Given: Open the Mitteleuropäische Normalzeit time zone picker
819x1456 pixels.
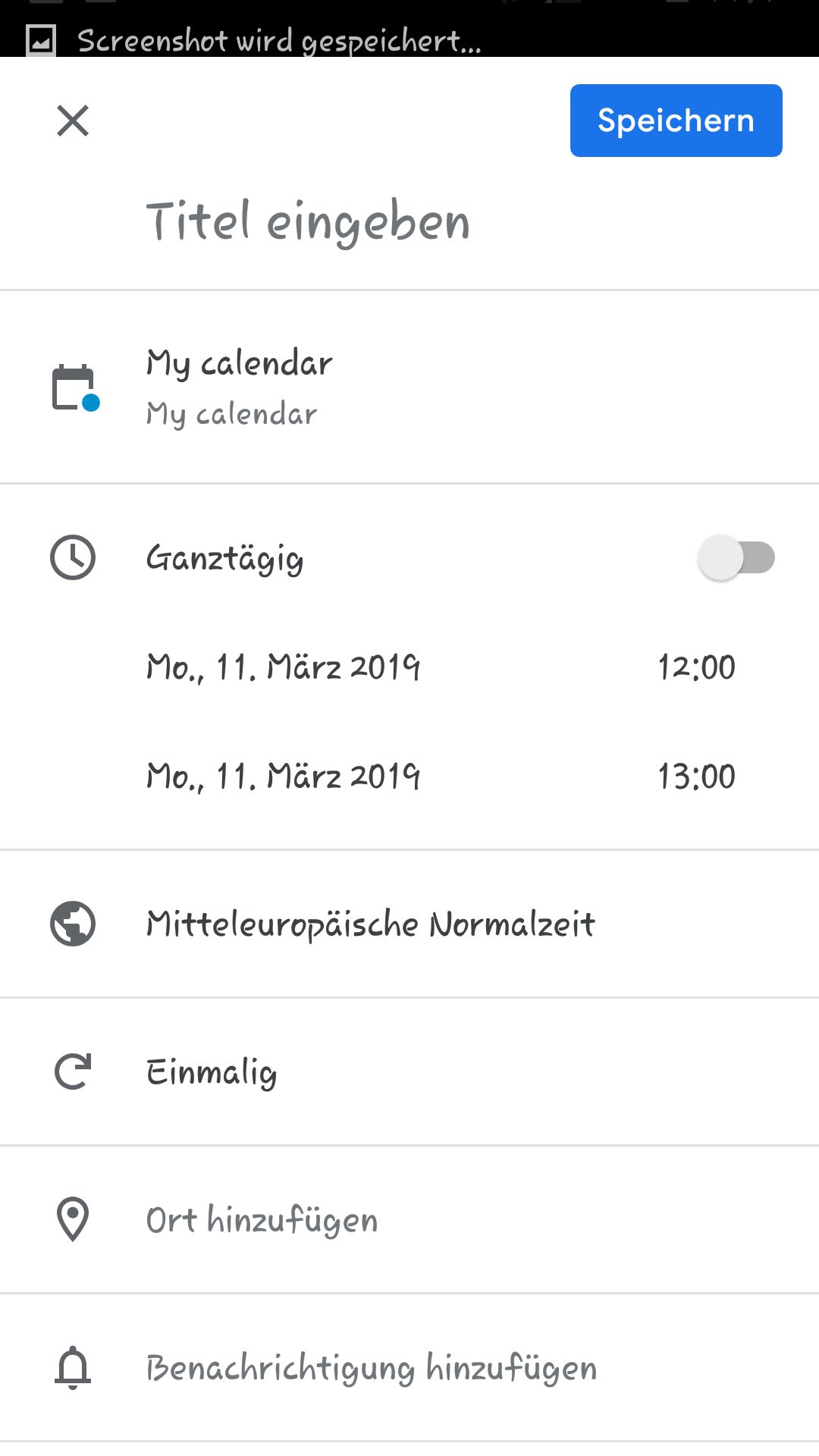Looking at the screenshot, I should click(370, 924).
